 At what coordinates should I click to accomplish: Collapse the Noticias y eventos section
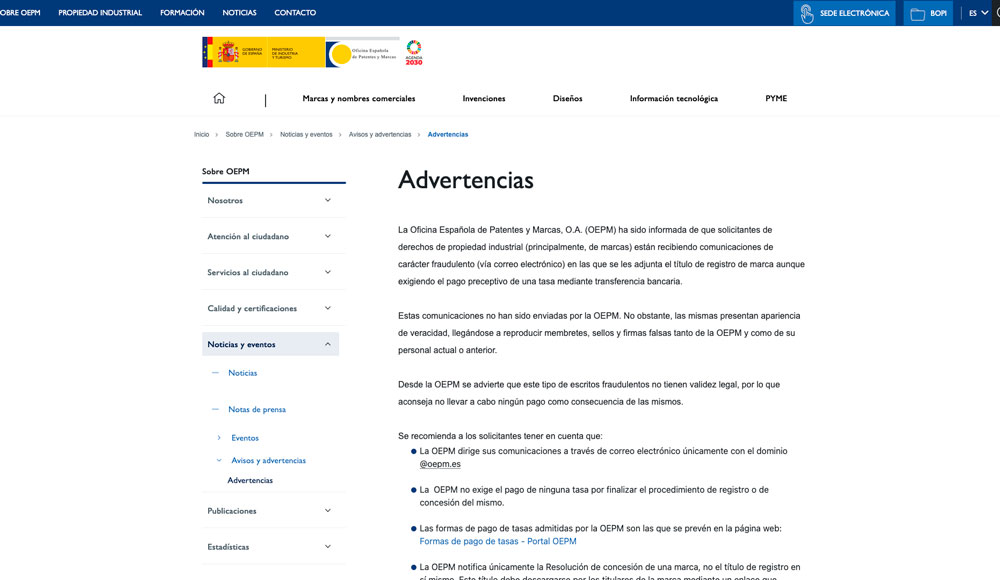click(x=326, y=343)
